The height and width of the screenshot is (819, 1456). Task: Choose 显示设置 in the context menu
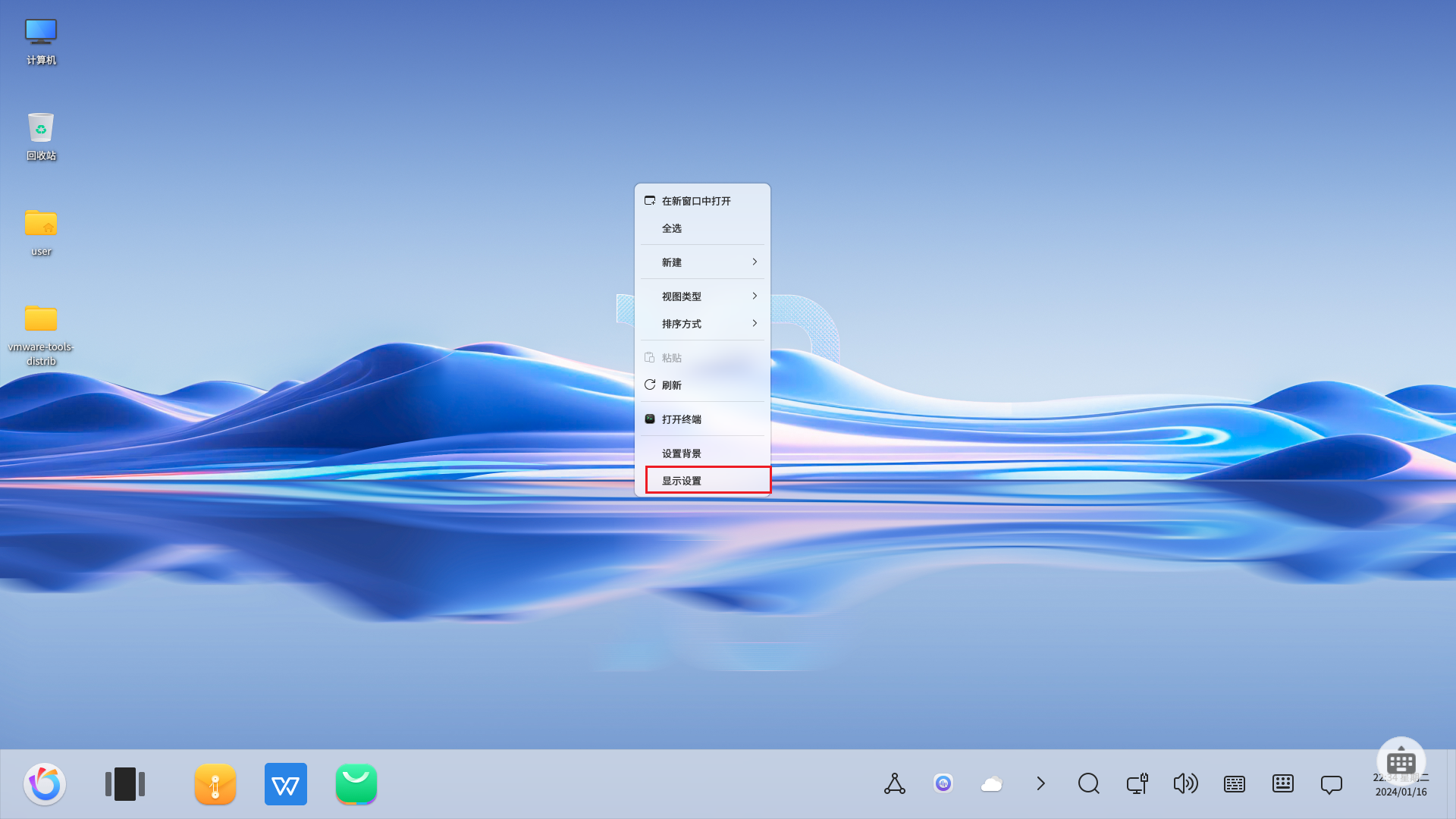(702, 481)
